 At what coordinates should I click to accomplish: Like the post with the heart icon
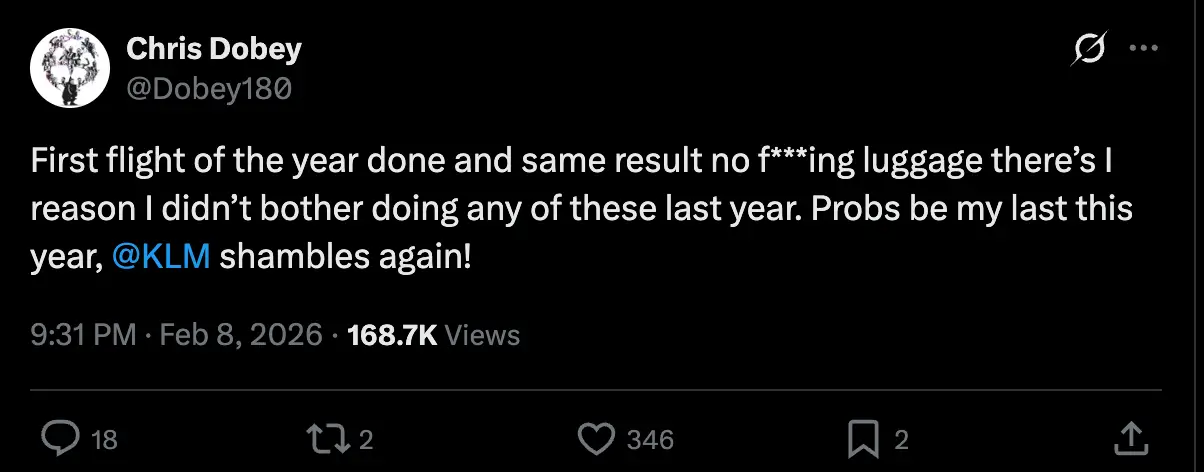pyautogui.click(x=596, y=438)
